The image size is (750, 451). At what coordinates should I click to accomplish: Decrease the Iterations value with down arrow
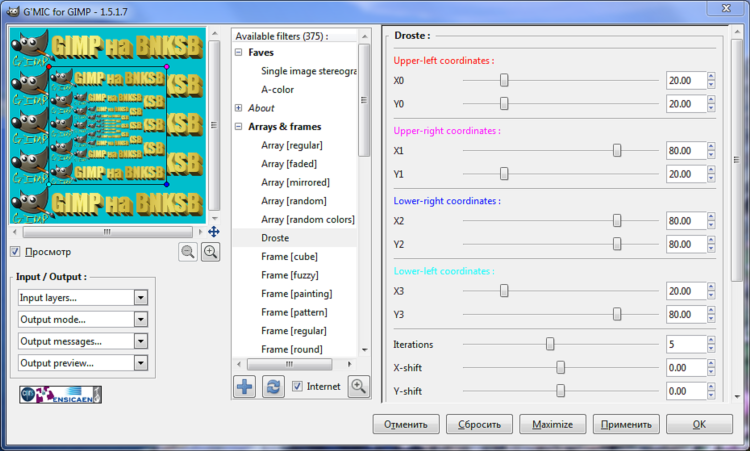[711, 349]
